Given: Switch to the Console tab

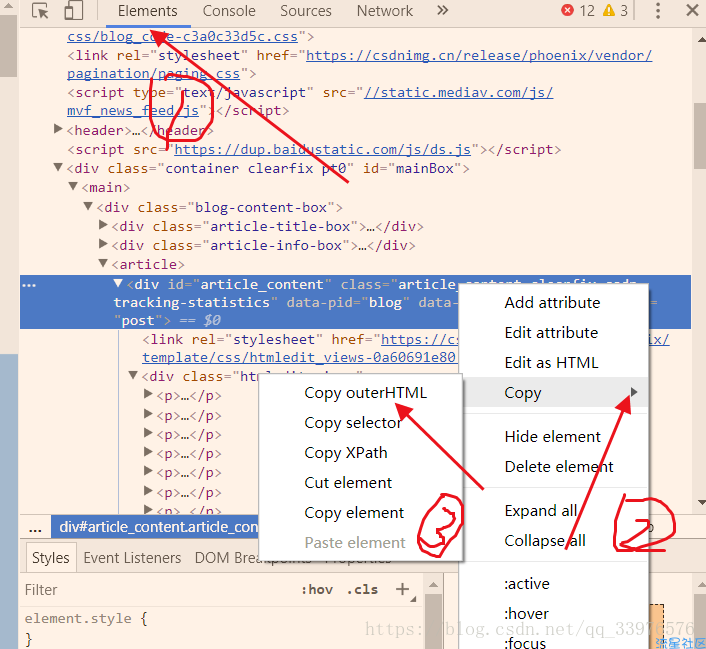Looking at the screenshot, I should click(x=229, y=11).
